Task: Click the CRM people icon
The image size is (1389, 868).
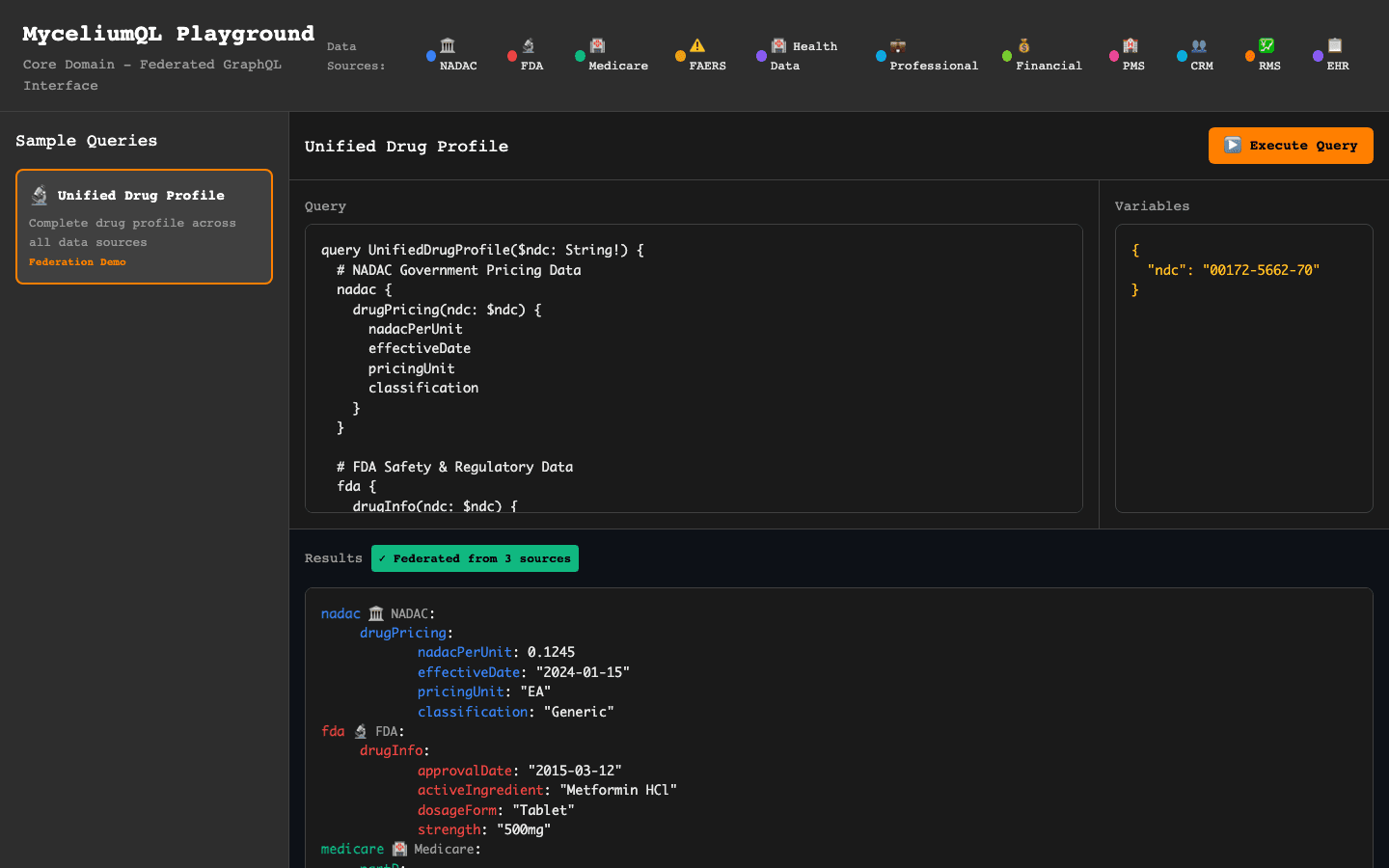Action: [x=1199, y=45]
